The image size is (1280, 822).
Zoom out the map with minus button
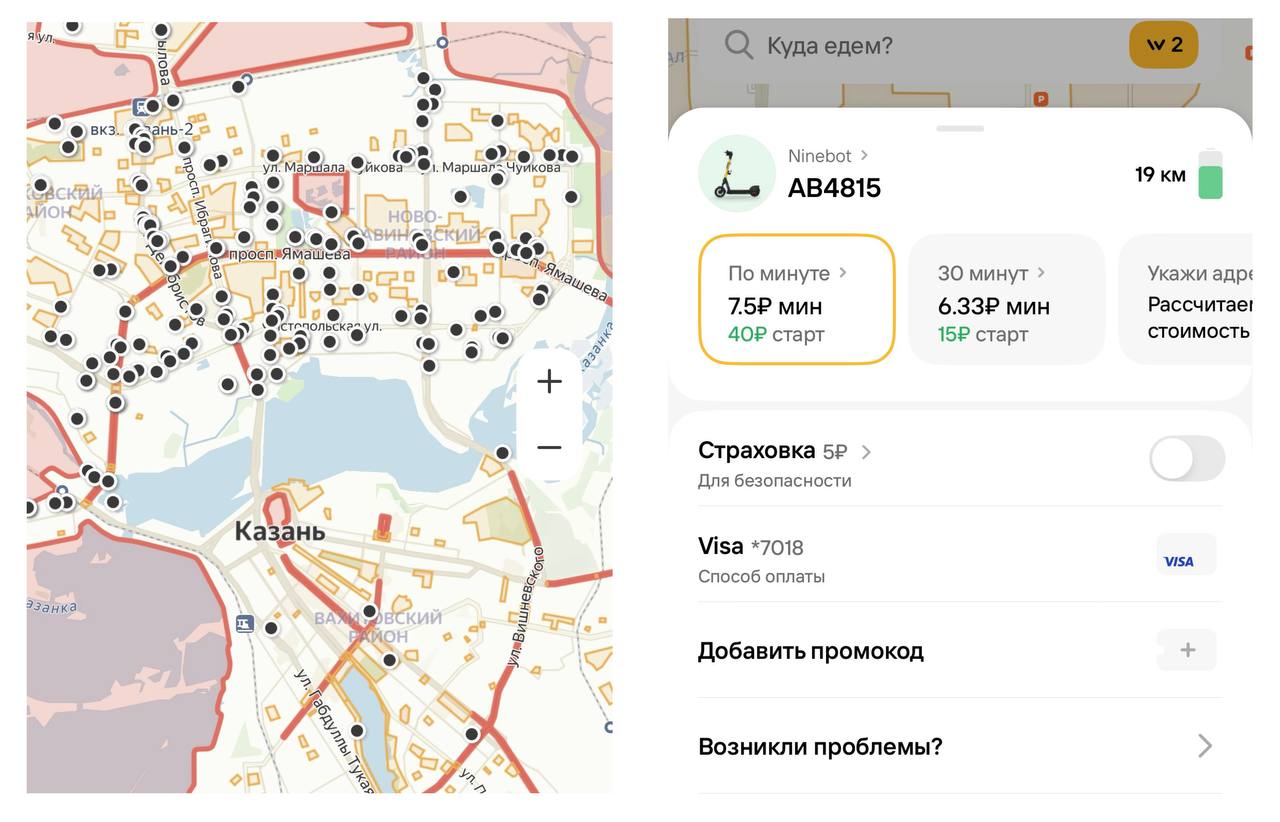pos(549,447)
